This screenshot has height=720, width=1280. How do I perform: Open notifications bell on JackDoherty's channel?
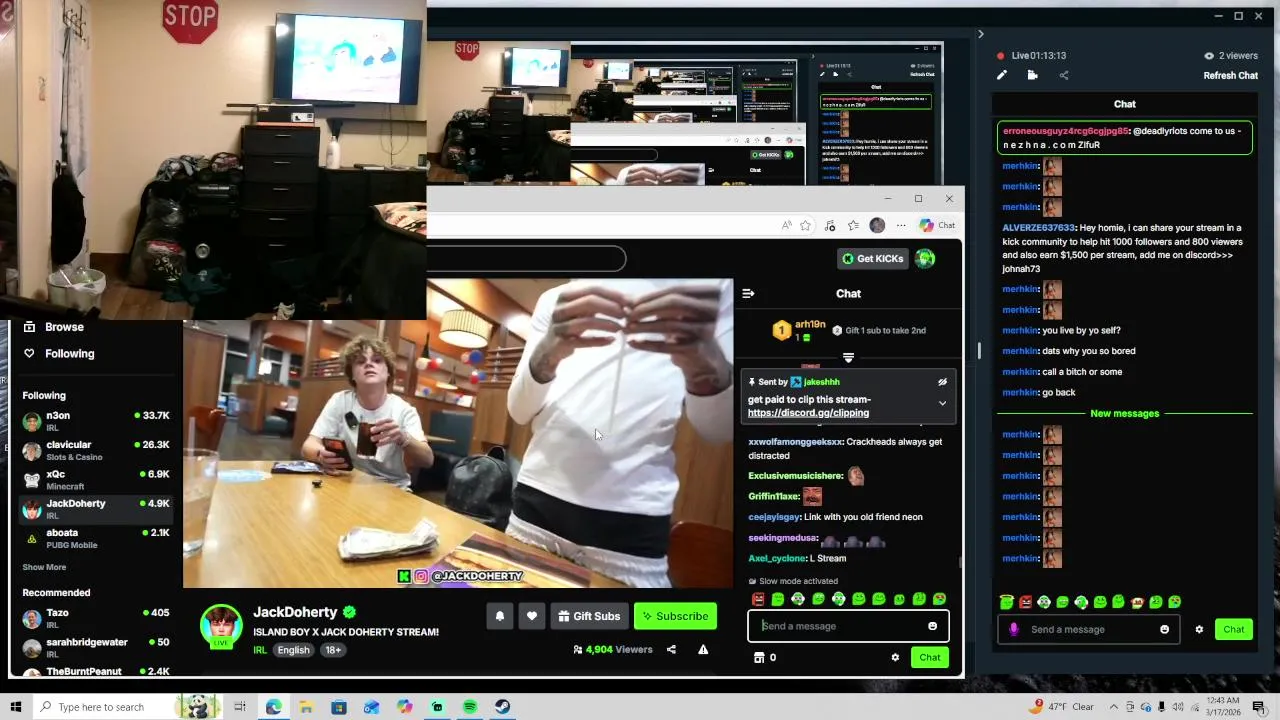(500, 616)
